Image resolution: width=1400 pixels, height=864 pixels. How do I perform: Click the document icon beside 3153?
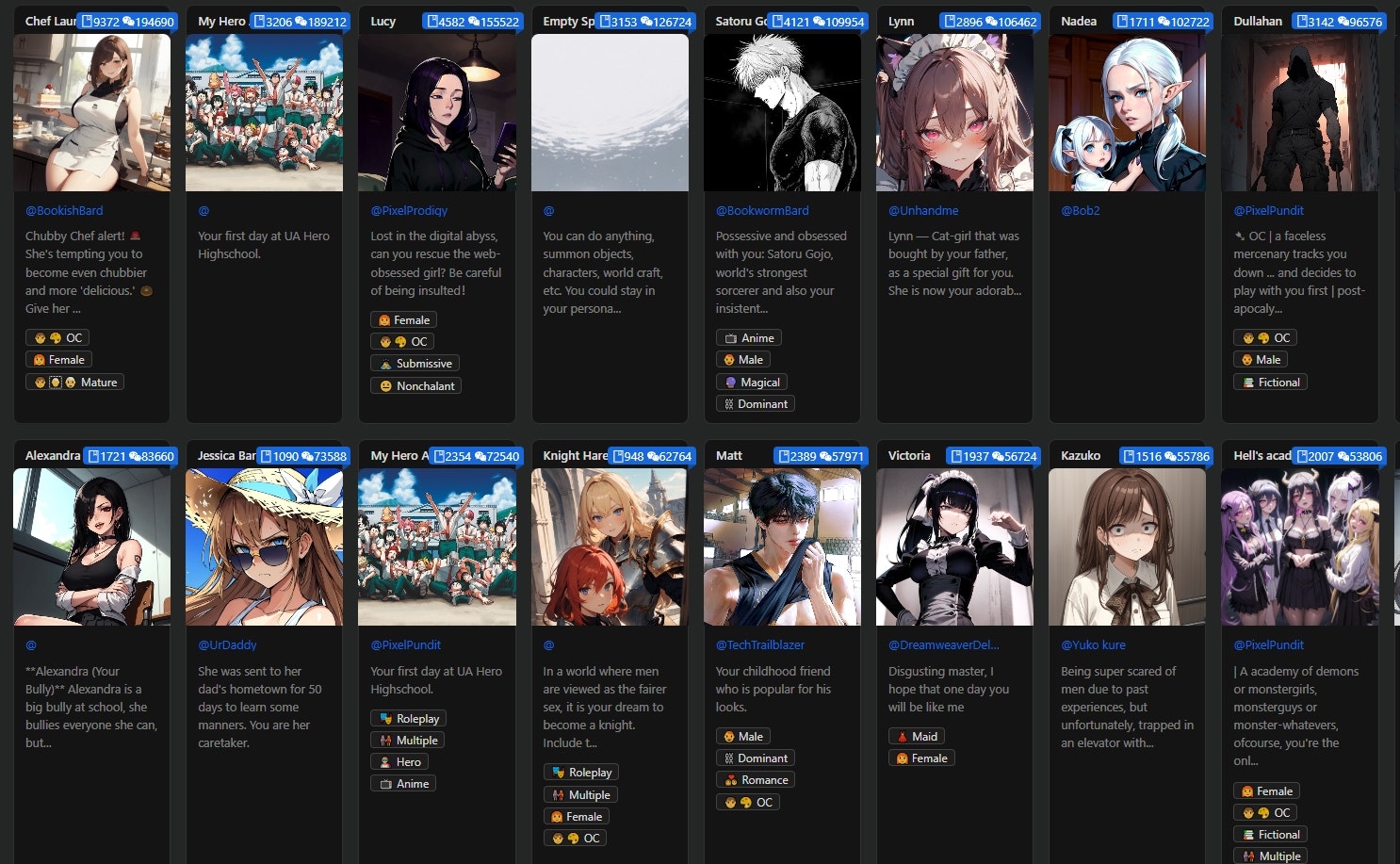click(606, 22)
